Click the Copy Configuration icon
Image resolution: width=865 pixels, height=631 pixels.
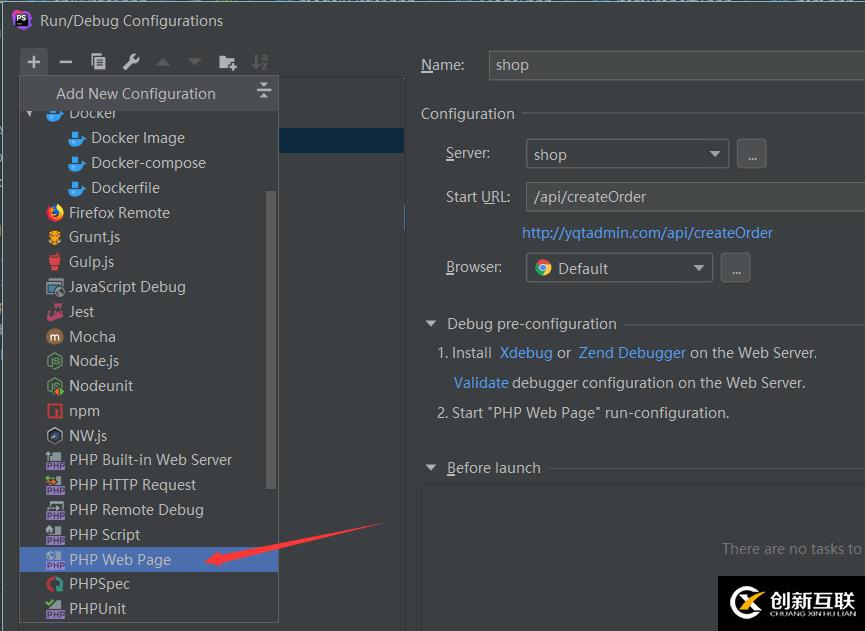[98, 62]
